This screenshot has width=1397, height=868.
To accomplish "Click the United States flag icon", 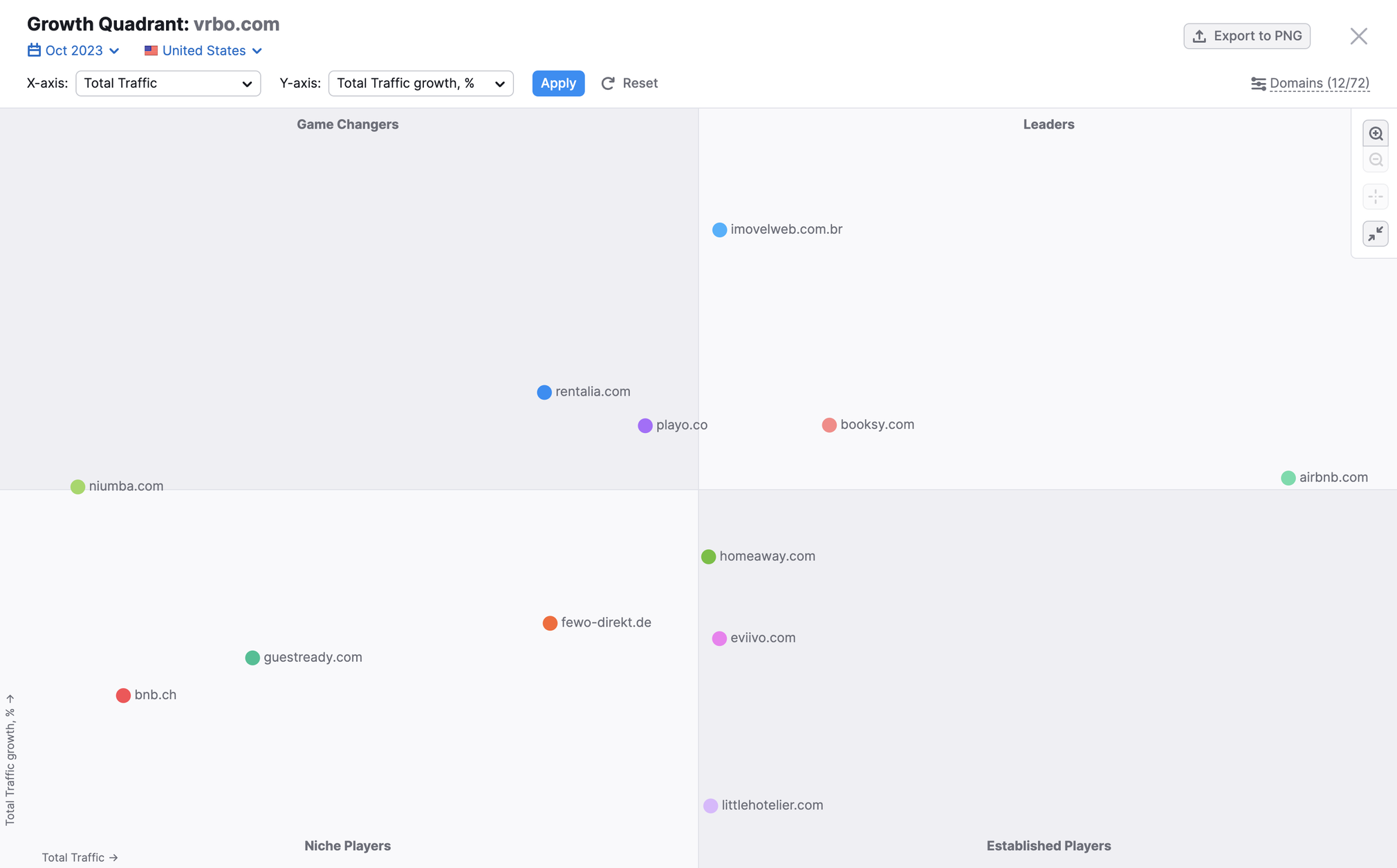I will tap(151, 50).
